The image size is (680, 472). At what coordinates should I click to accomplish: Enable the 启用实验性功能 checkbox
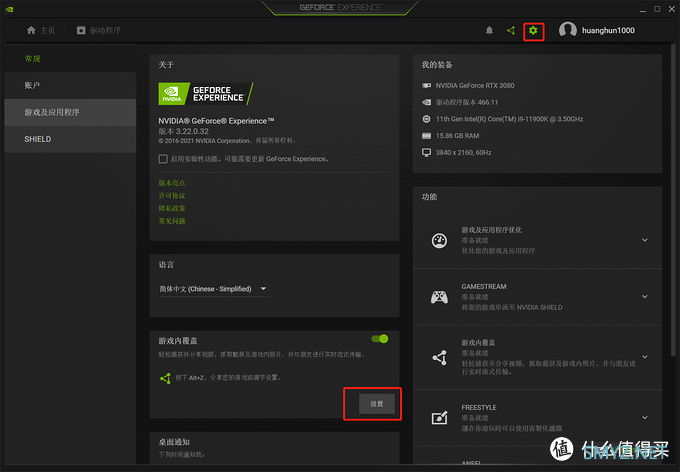tap(163, 159)
